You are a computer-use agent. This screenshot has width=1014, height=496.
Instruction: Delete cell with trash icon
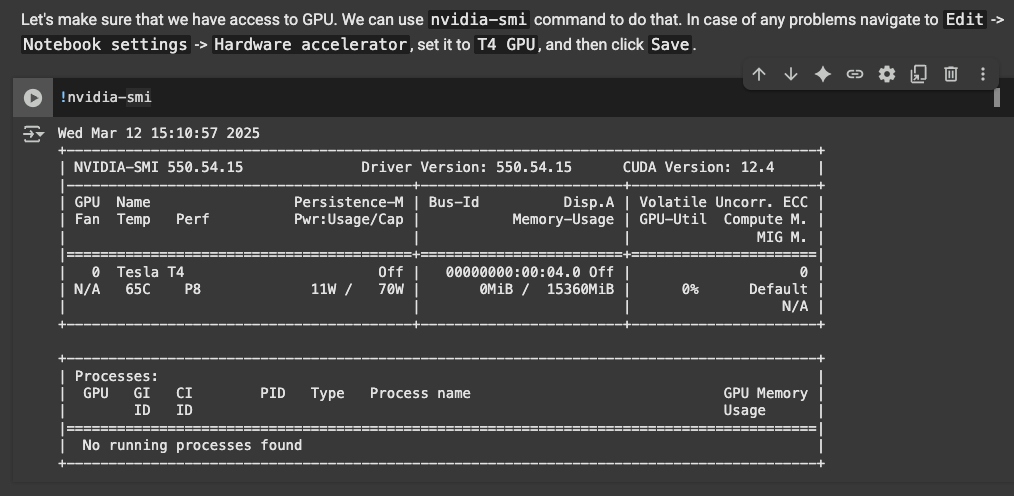[x=951, y=74]
